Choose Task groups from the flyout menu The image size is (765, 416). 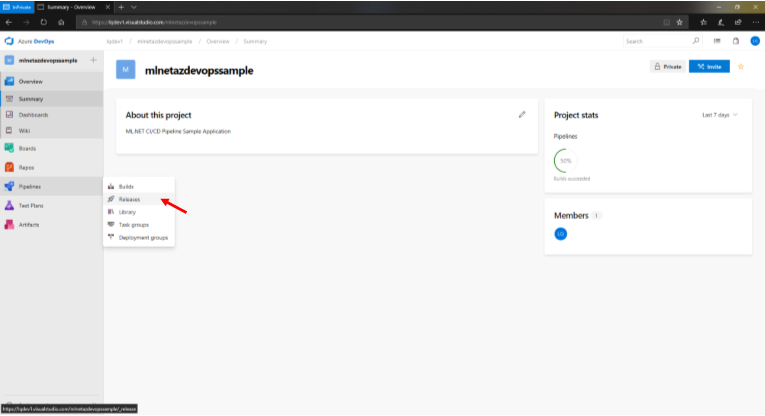[x=132, y=224]
